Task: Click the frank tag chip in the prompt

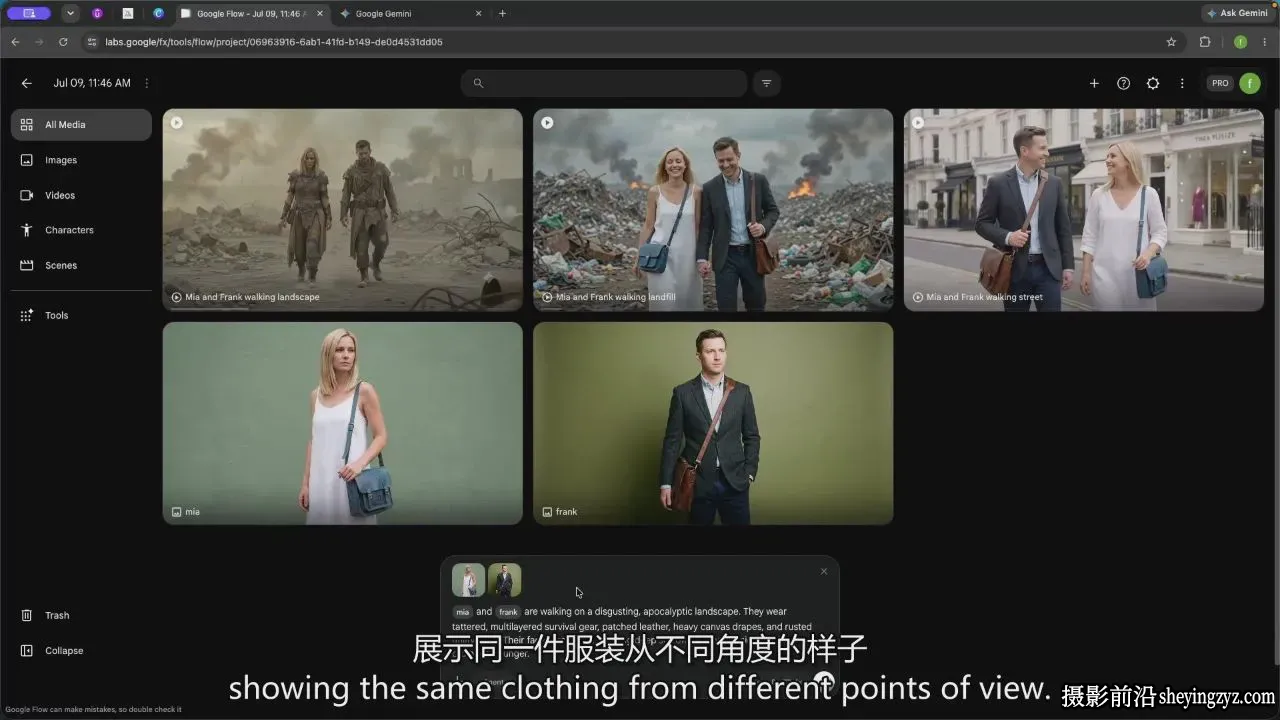Action: pos(508,611)
